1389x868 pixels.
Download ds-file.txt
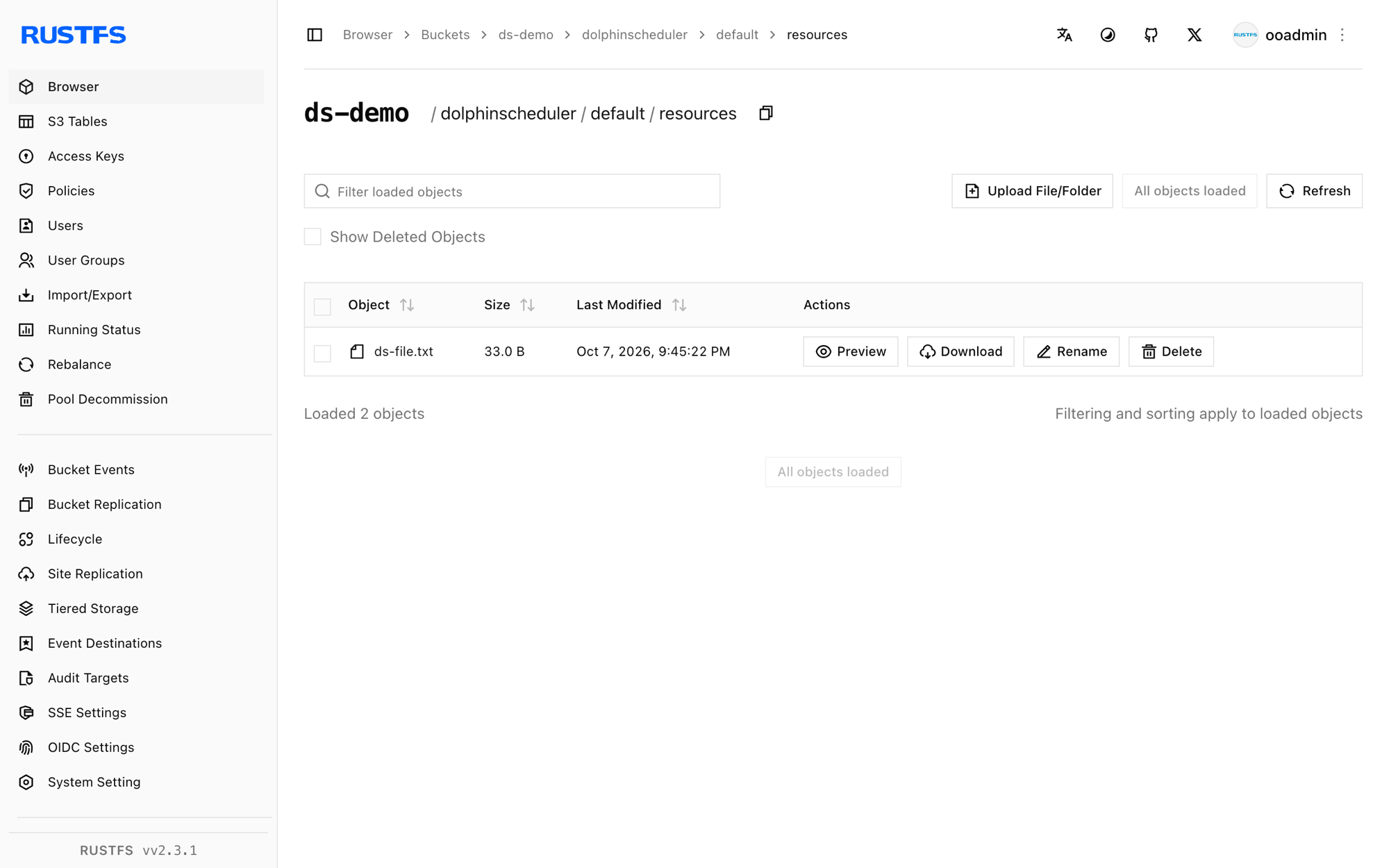960,351
